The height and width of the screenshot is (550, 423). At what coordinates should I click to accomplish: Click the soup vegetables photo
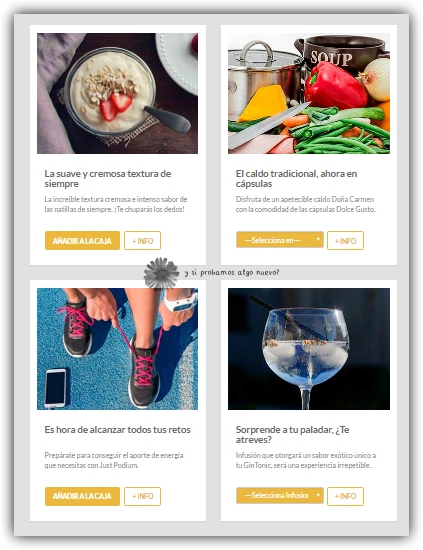(x=309, y=93)
